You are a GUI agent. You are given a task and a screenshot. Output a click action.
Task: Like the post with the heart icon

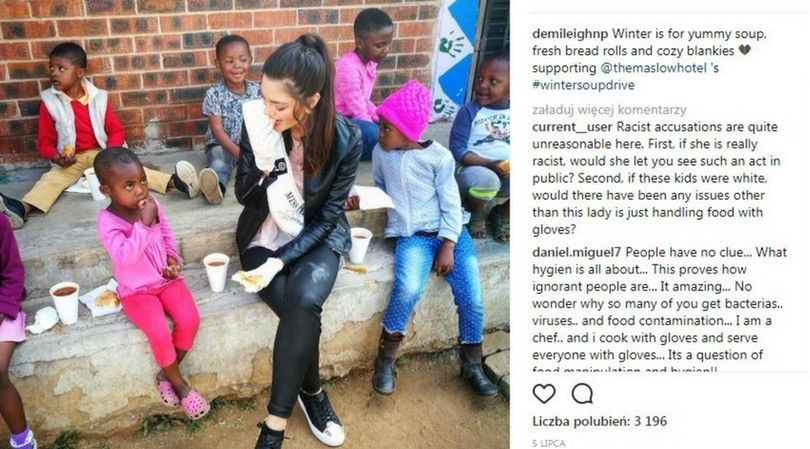[544, 394]
